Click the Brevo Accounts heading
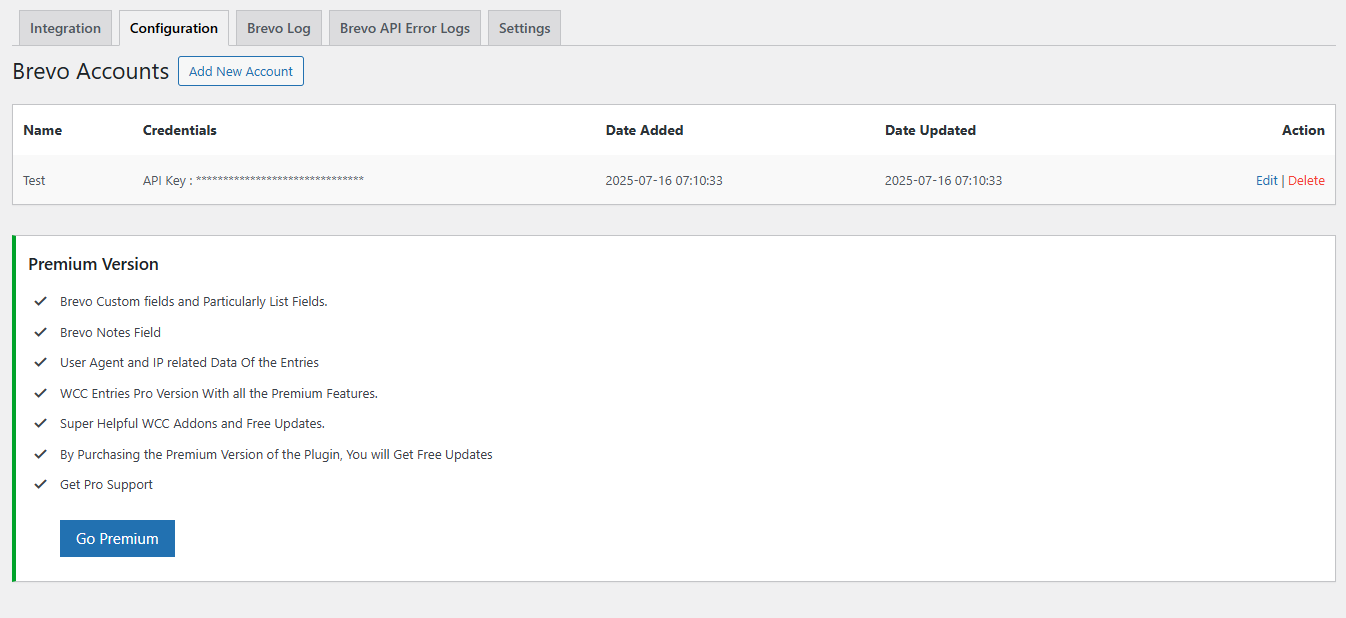 [x=91, y=71]
